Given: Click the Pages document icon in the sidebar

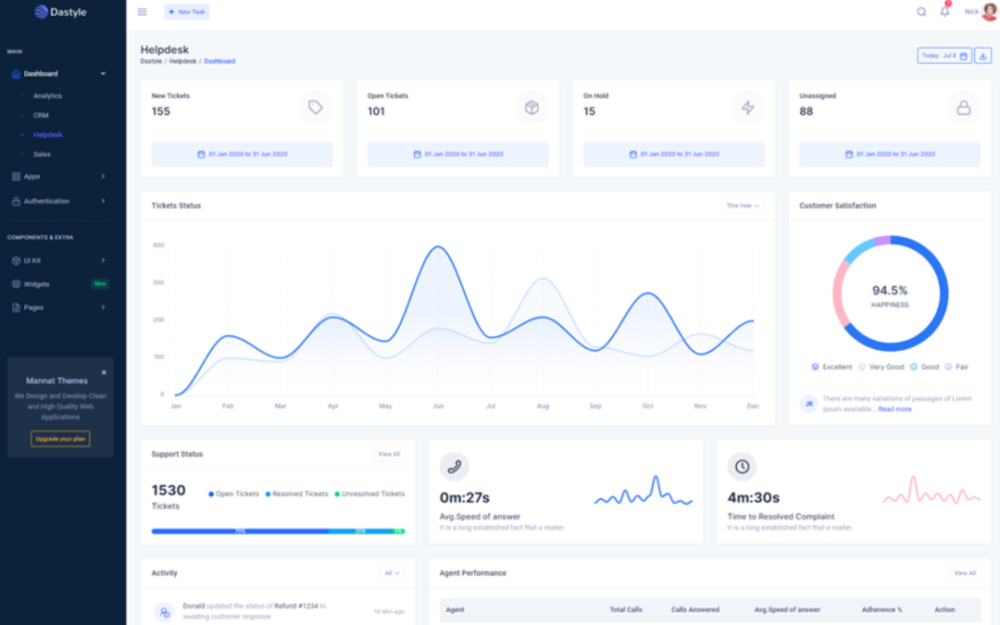Looking at the screenshot, I should pos(16,308).
